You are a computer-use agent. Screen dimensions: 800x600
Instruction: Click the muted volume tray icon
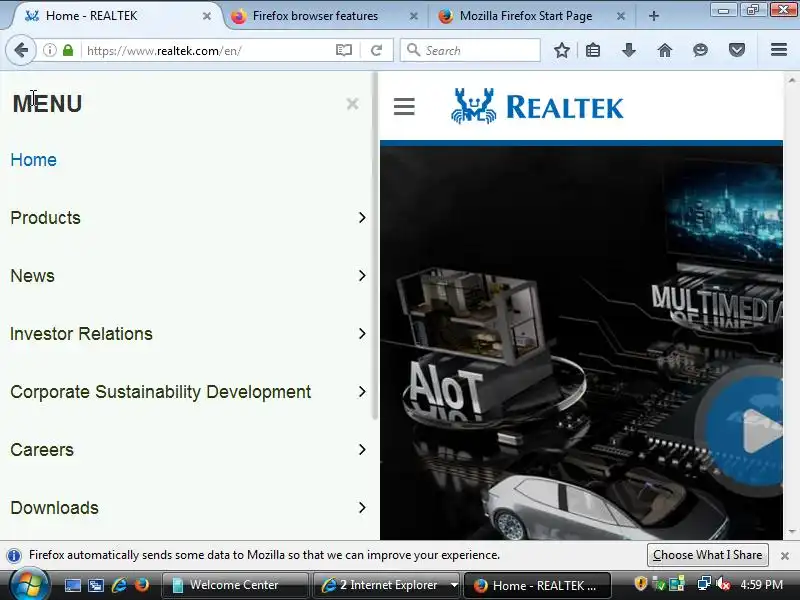(723, 584)
